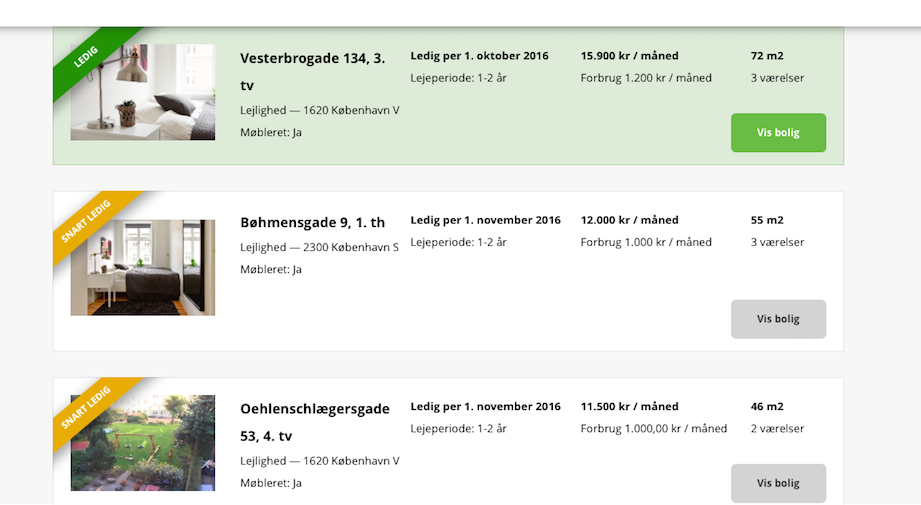This screenshot has width=921, height=505.
Task: Open the Vesterbrogade 134, 3. tv title
Action: coord(312,72)
